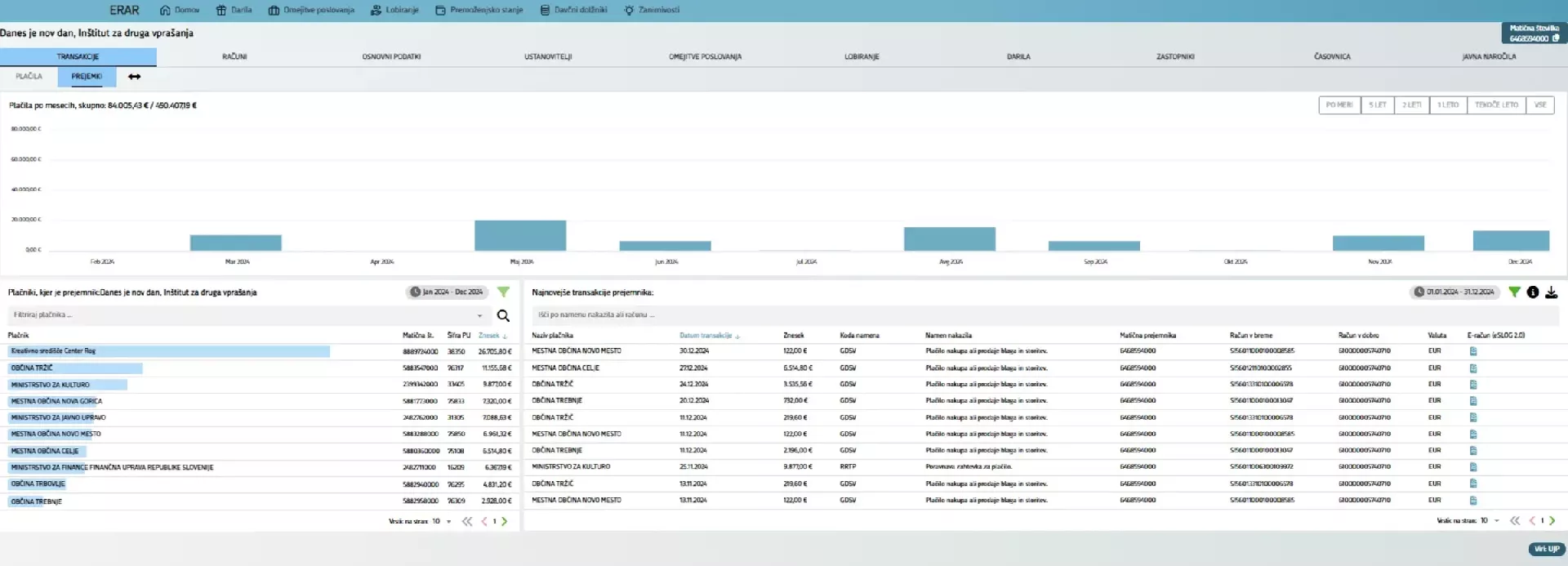Open rows-per-page dropdown in transactions table
The image size is (1568, 566).
[x=1496, y=521]
